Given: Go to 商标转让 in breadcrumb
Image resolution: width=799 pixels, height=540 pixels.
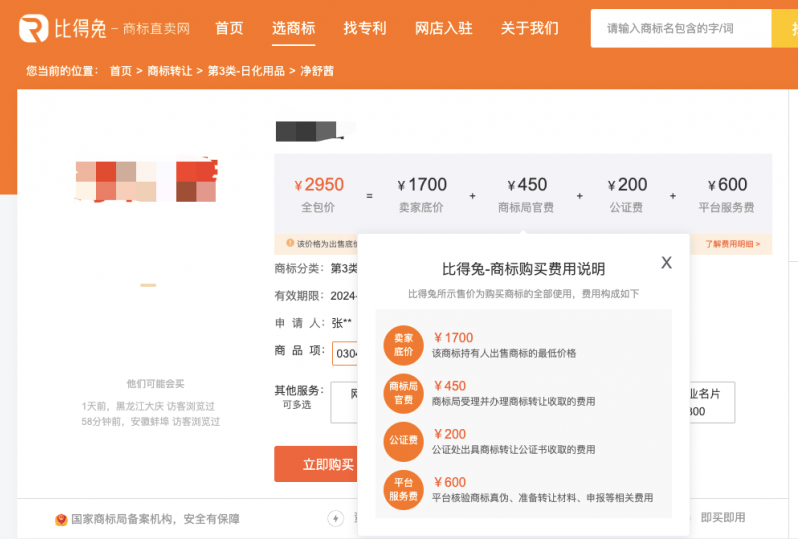Looking at the screenshot, I should (170, 71).
